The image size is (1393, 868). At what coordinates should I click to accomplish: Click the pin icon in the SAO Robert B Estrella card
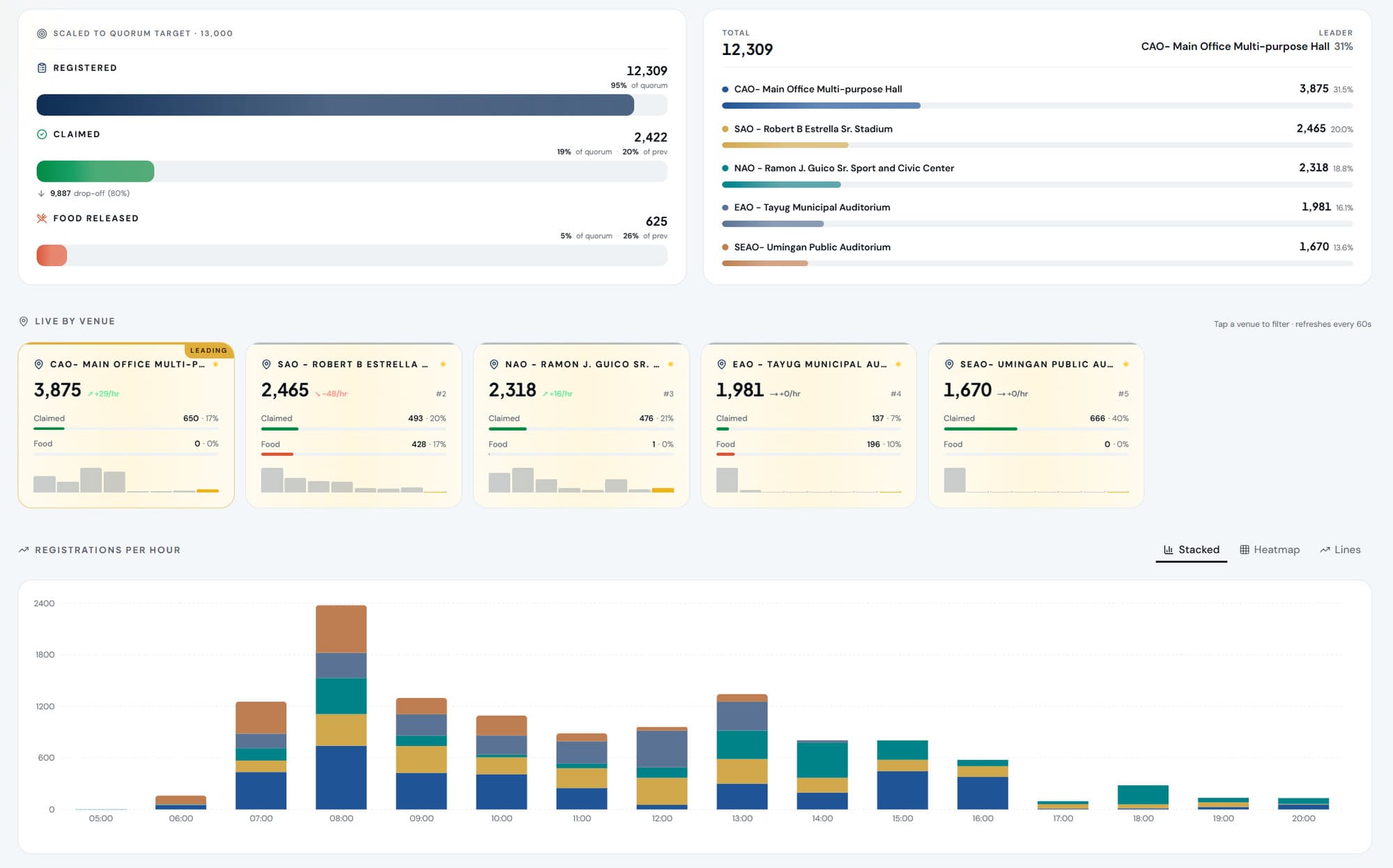coord(266,364)
